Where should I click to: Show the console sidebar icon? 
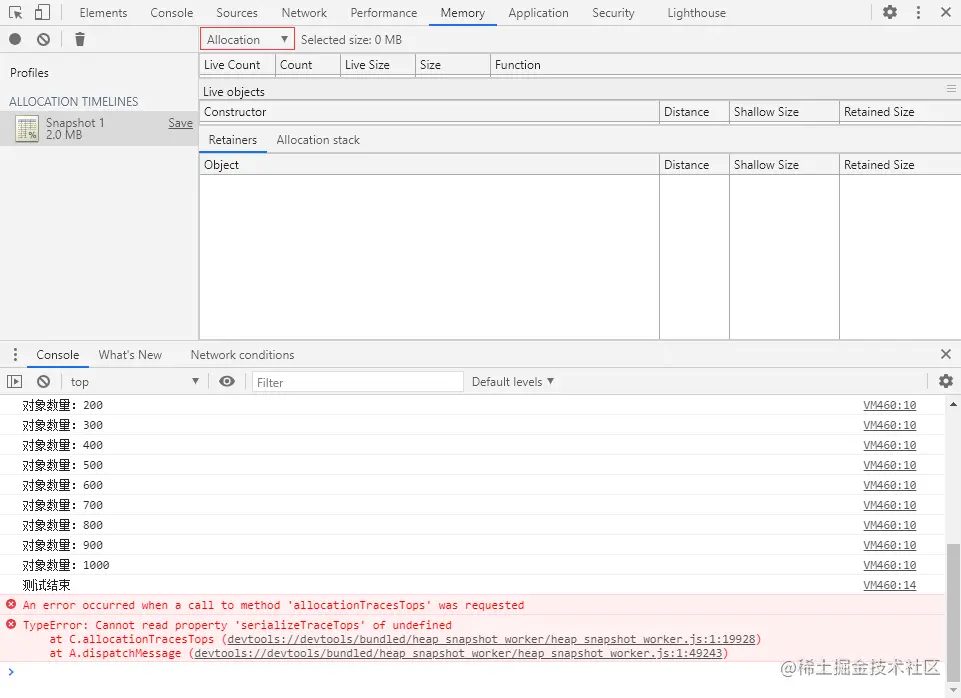point(15,381)
